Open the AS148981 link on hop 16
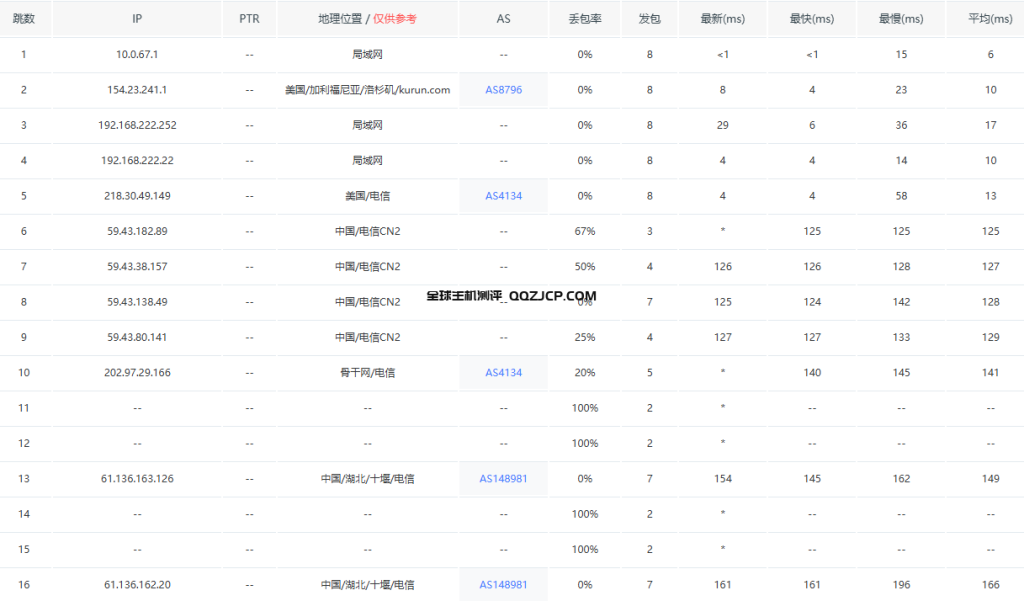 click(x=503, y=584)
